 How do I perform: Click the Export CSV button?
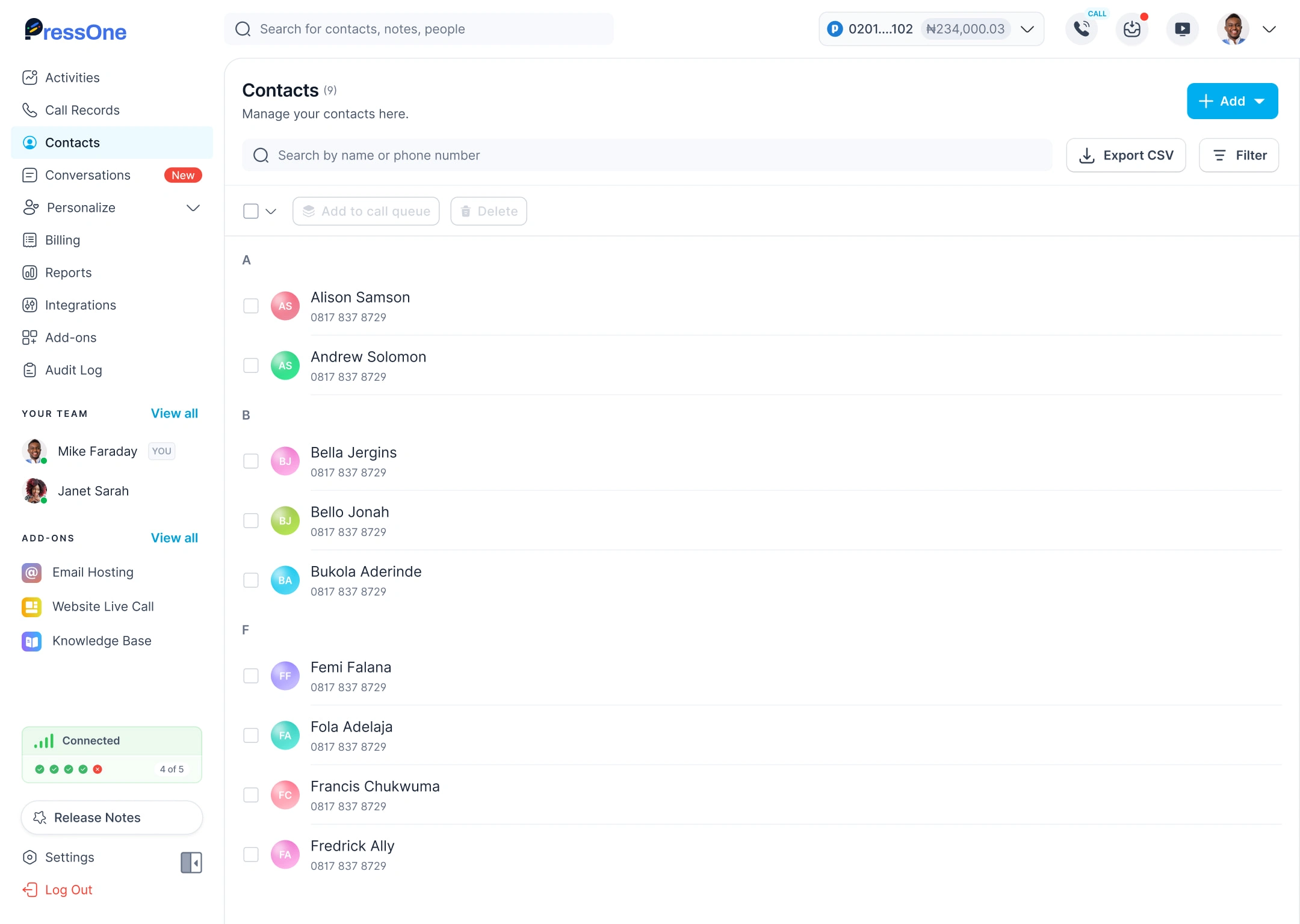click(1125, 155)
